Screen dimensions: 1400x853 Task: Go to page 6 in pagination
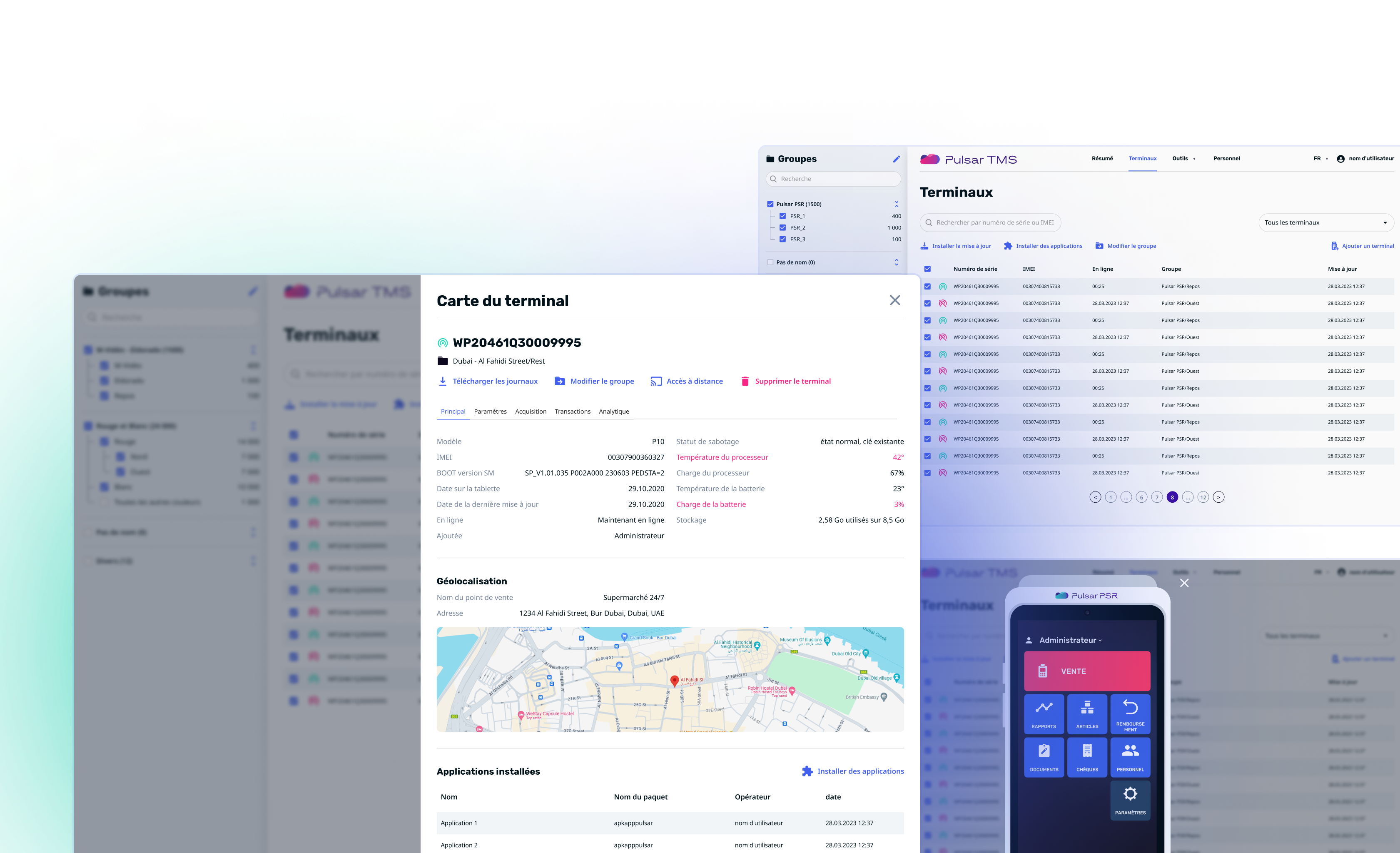pos(1141,497)
